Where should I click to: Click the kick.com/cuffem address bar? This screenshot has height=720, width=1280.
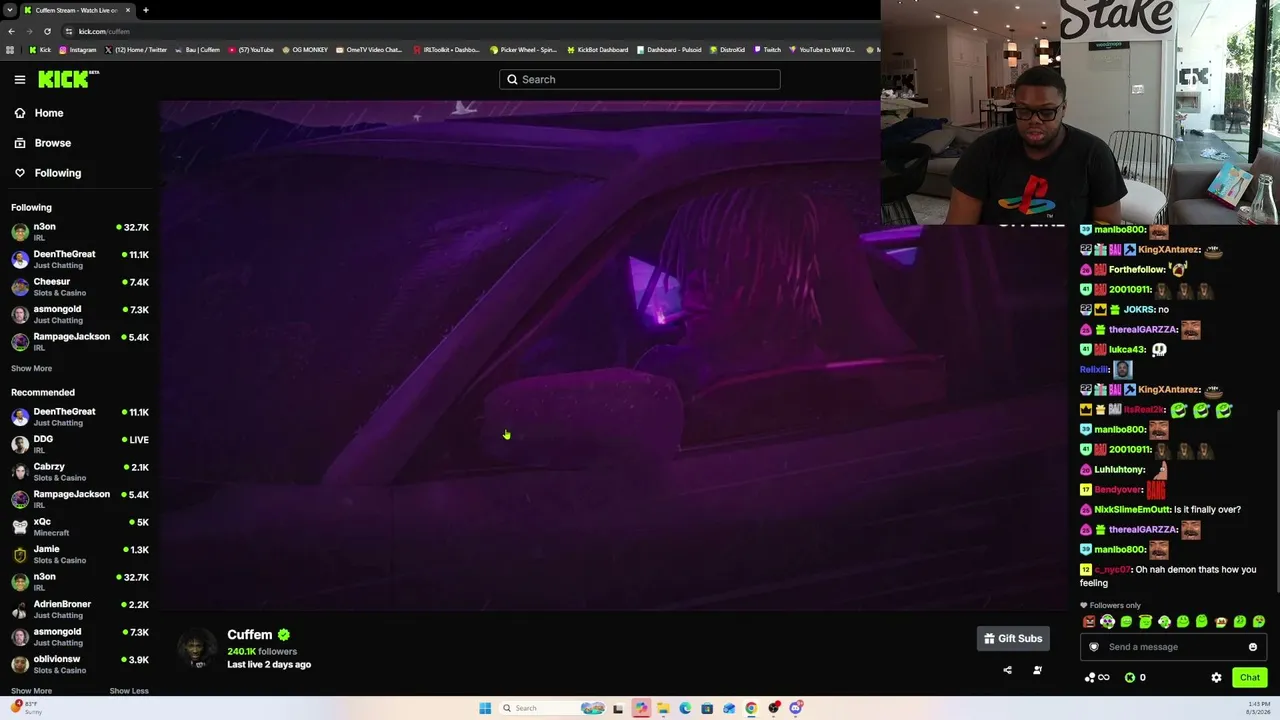tap(470, 31)
